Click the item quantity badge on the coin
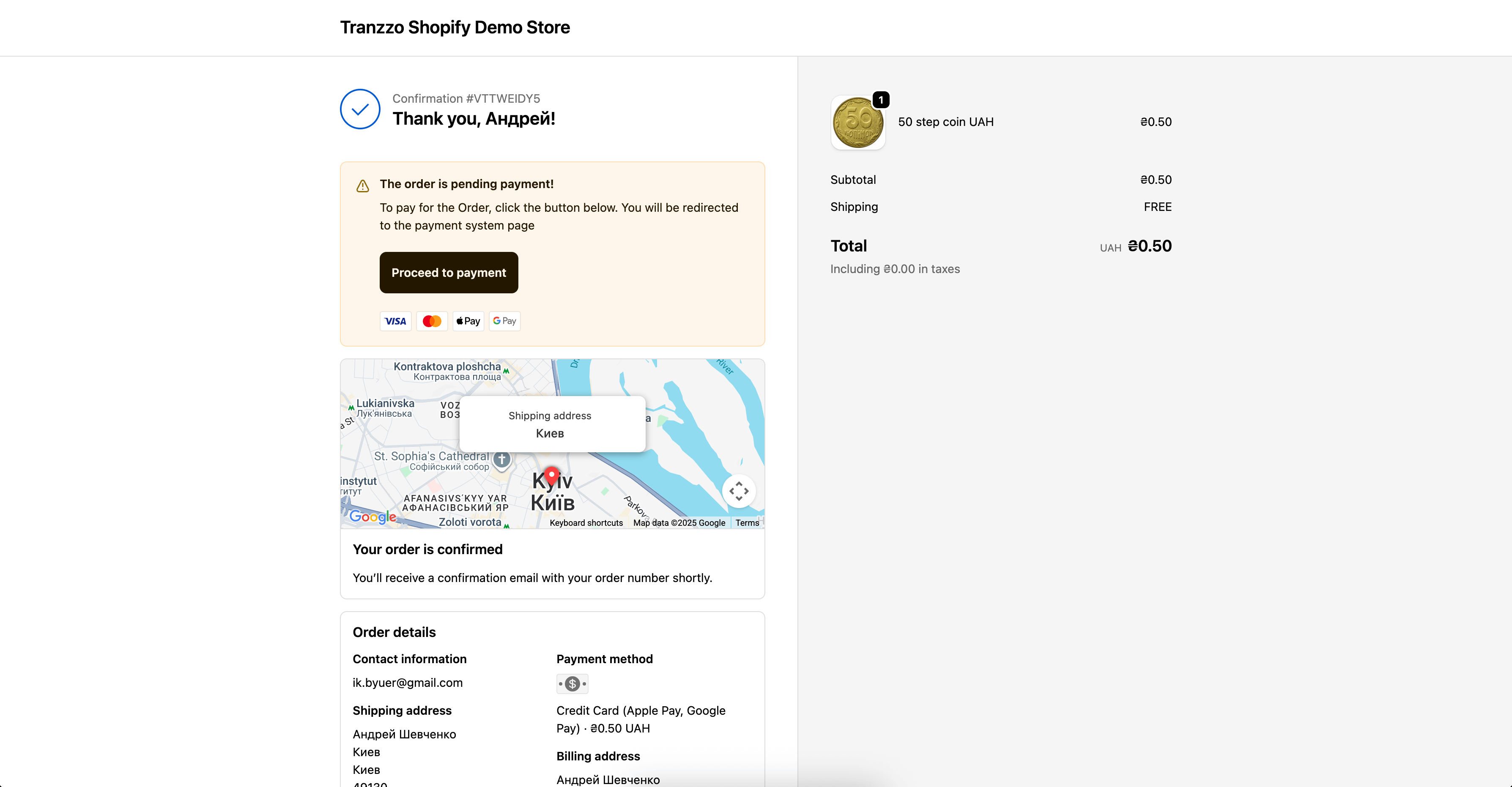Image resolution: width=1512 pixels, height=787 pixels. (880, 100)
